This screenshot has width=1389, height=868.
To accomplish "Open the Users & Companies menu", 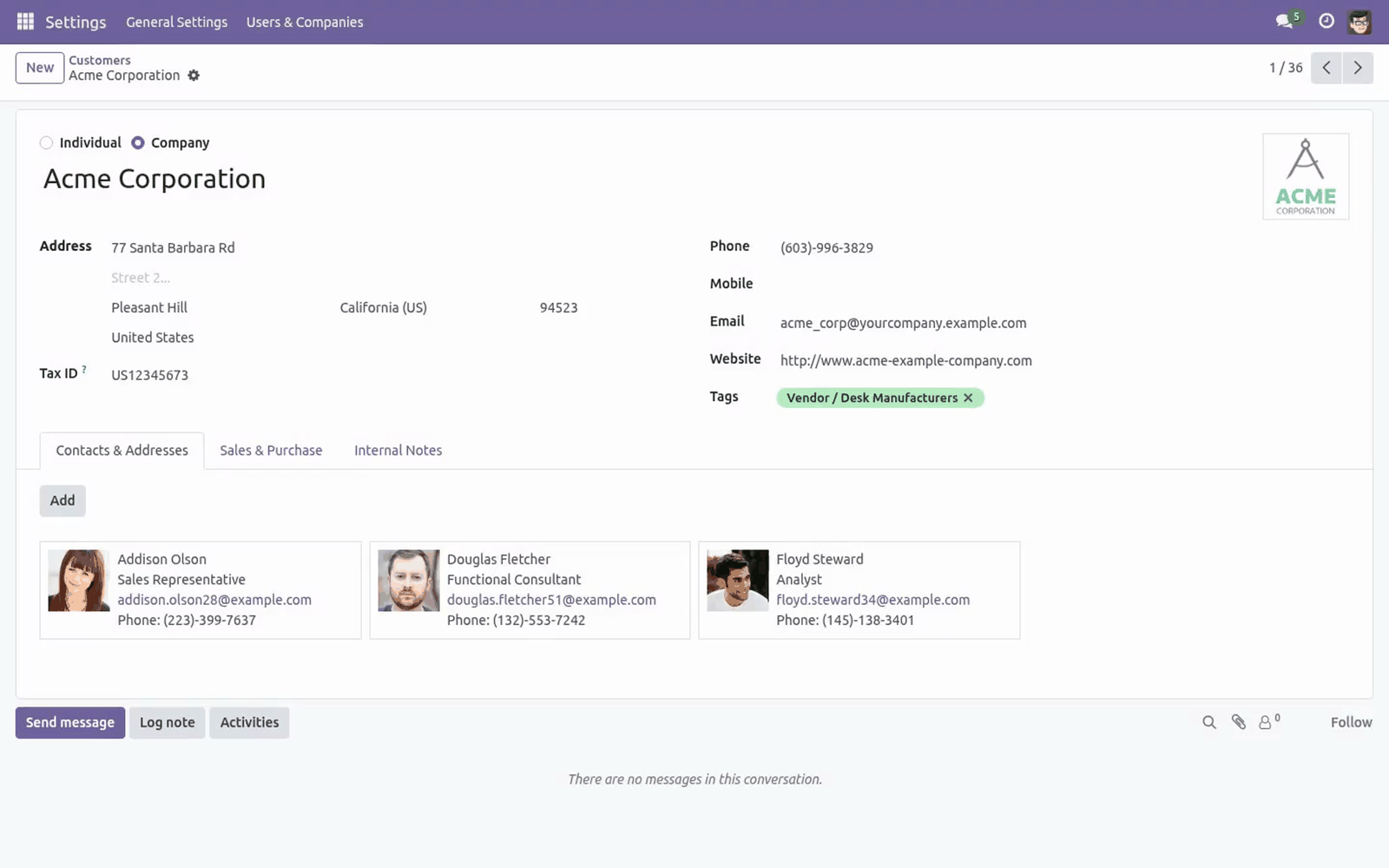I will (305, 22).
